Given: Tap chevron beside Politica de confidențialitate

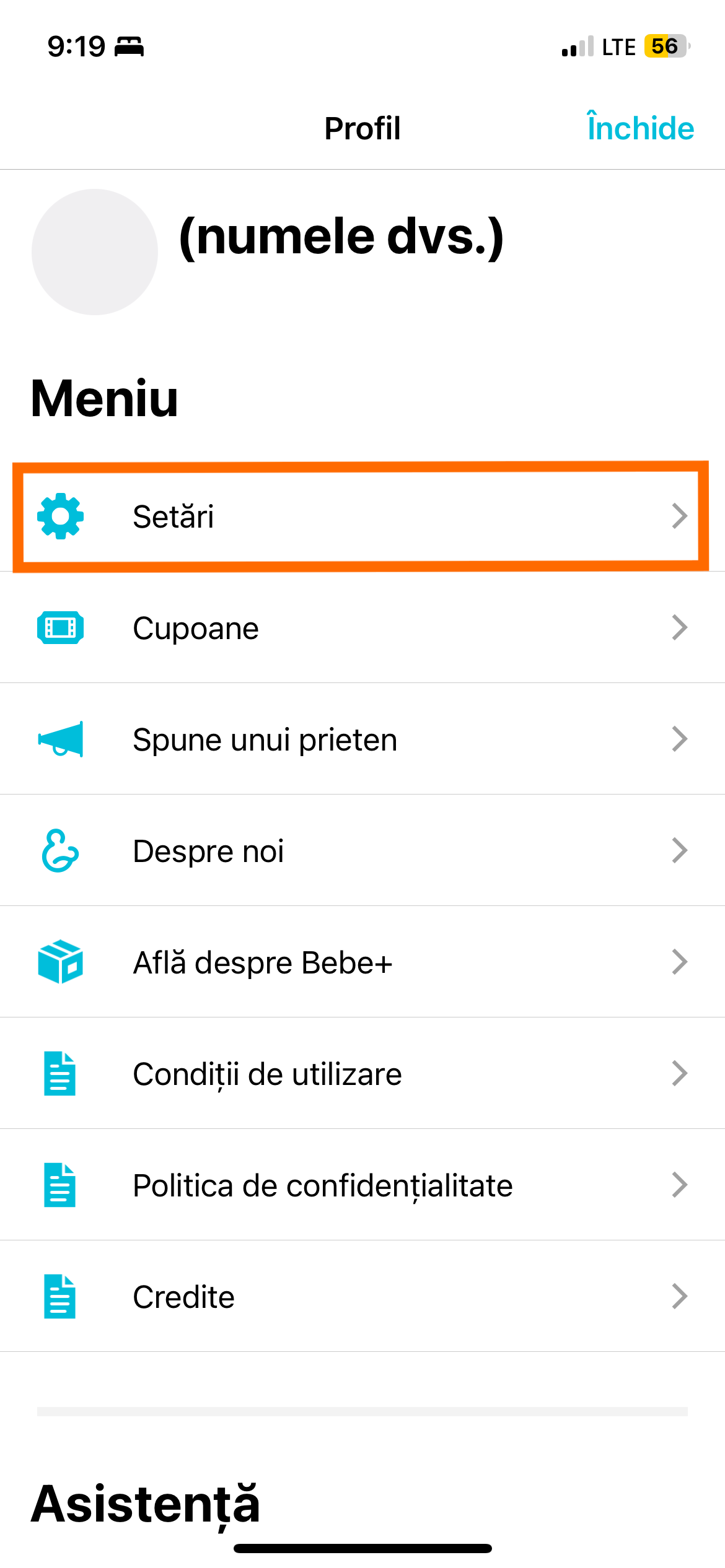Looking at the screenshot, I should pos(680,1185).
